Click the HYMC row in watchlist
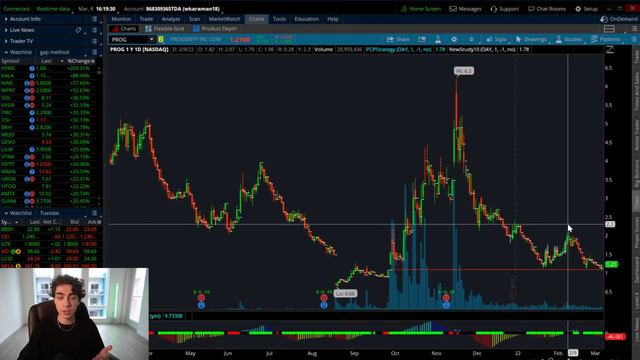The width and height of the screenshot is (640, 360). [x=48, y=68]
